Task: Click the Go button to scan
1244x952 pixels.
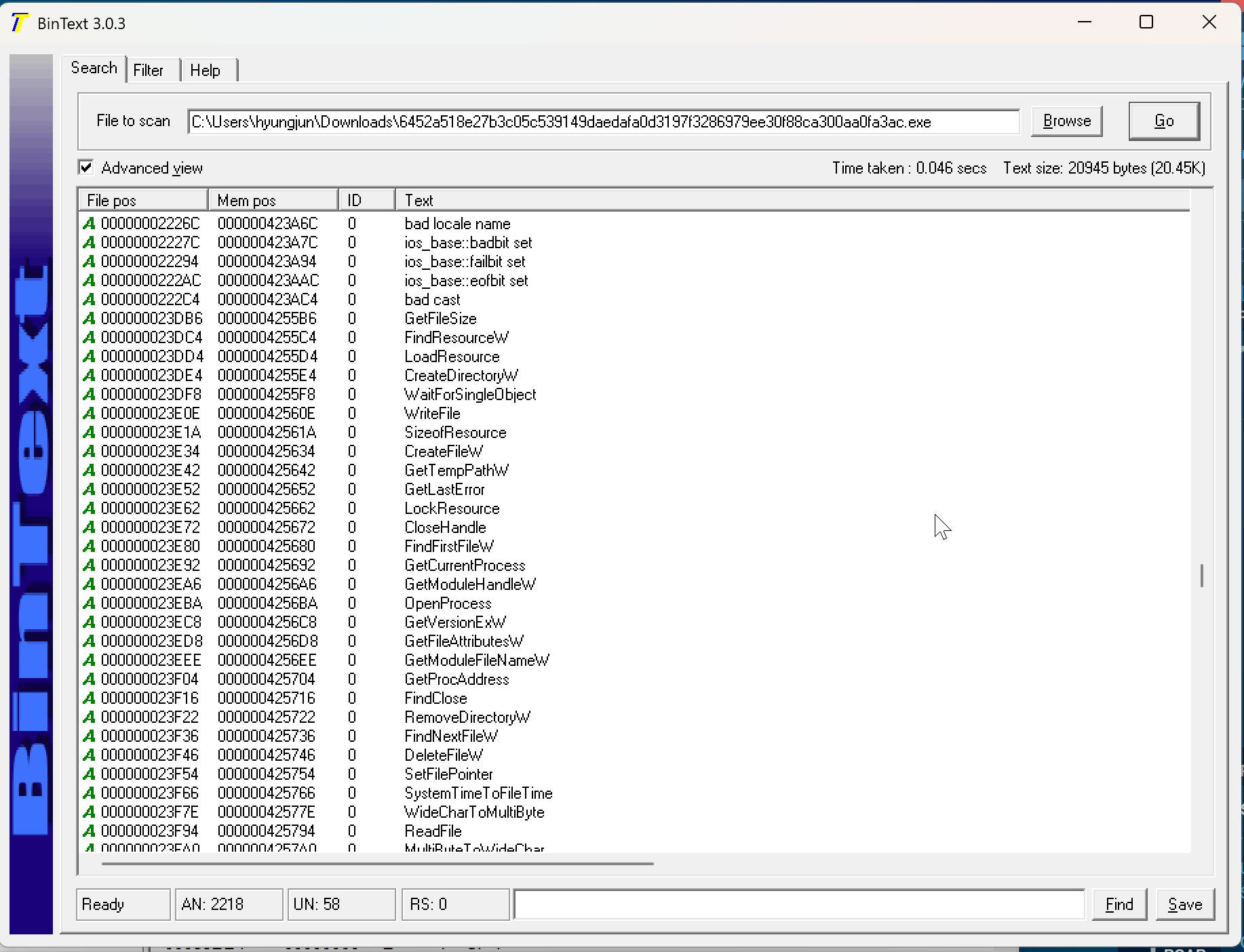Action: tap(1164, 121)
